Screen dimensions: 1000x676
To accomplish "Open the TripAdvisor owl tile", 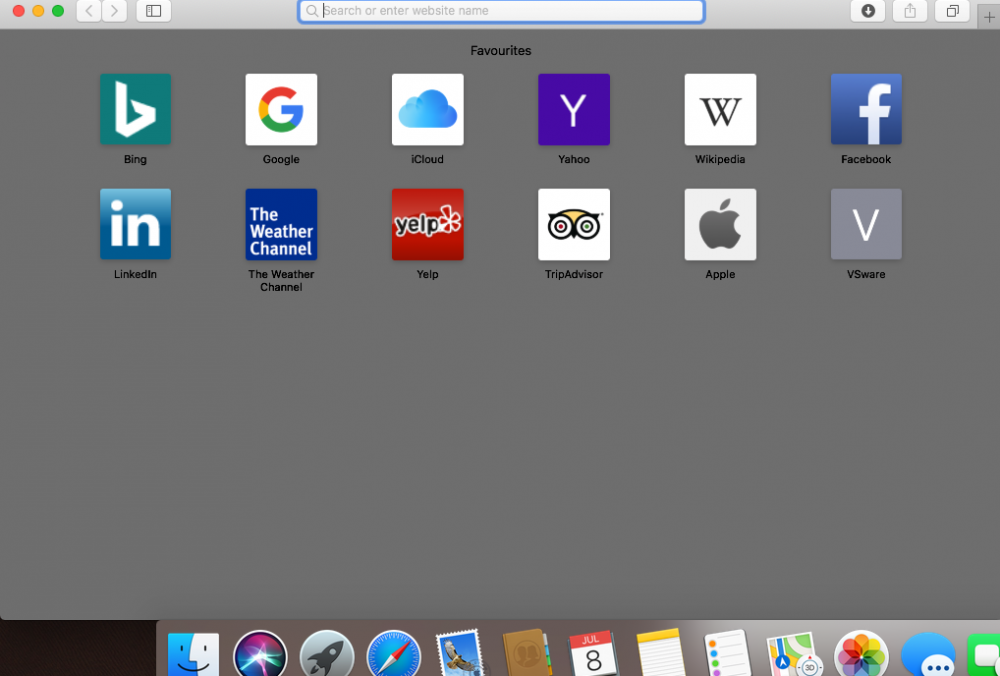I will 574,224.
